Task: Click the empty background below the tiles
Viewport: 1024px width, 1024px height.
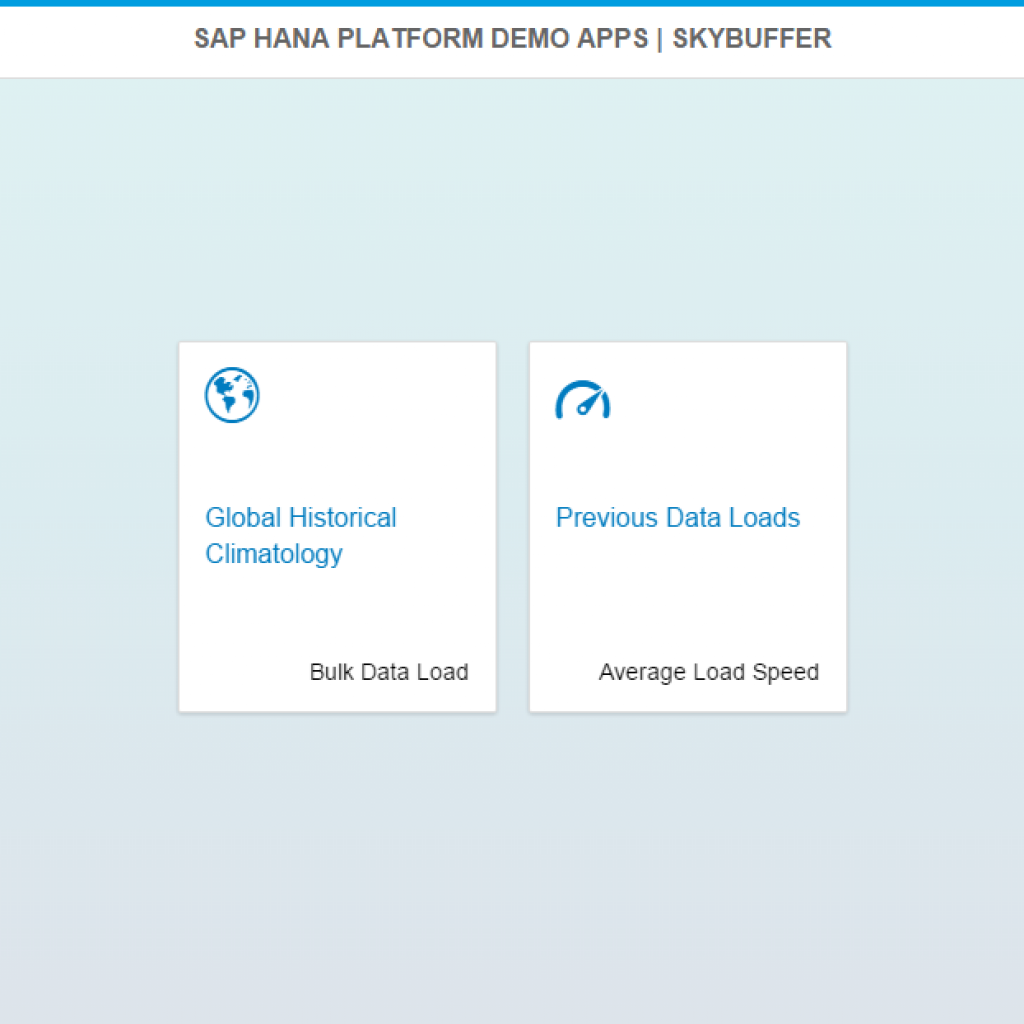Action: pos(512,869)
